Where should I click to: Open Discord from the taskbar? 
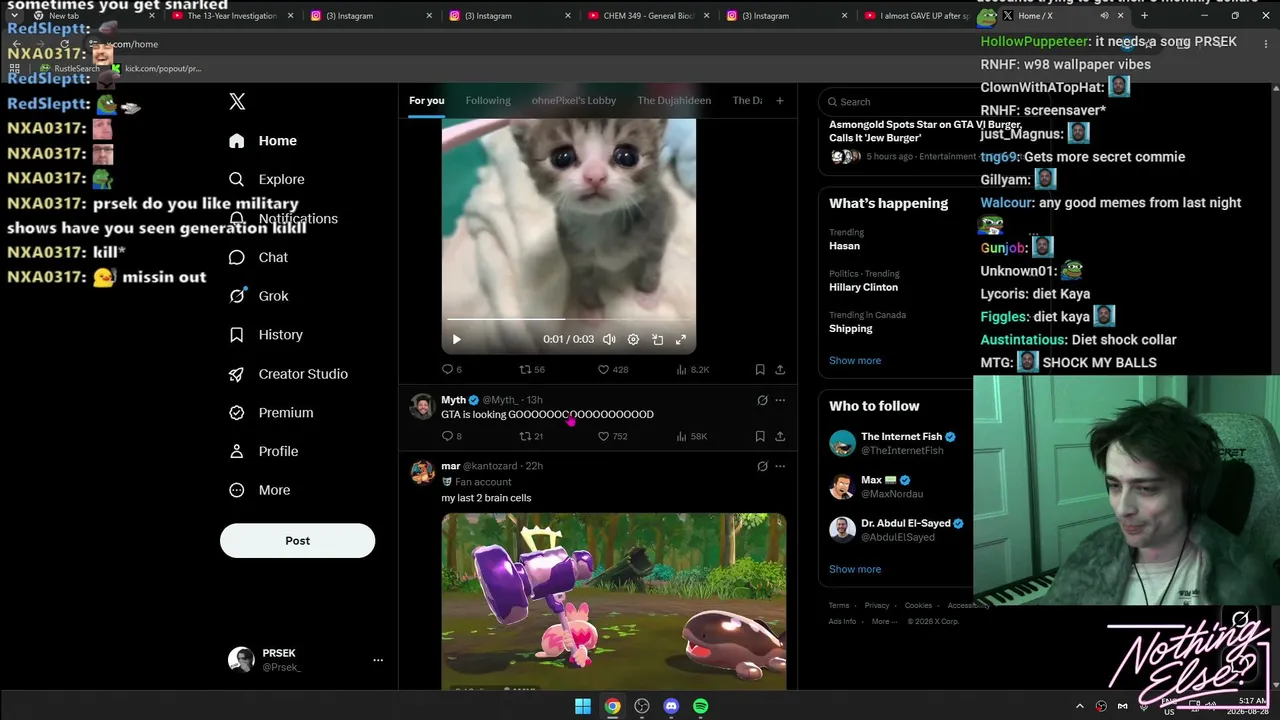tap(671, 706)
